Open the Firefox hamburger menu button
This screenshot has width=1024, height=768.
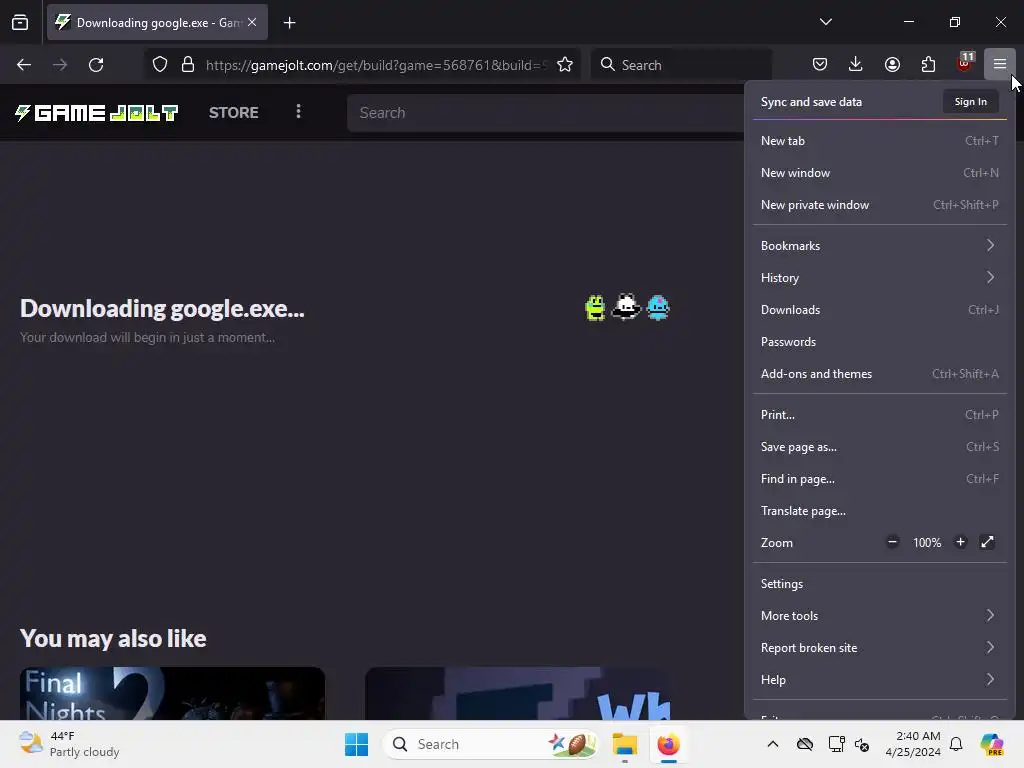click(999, 64)
